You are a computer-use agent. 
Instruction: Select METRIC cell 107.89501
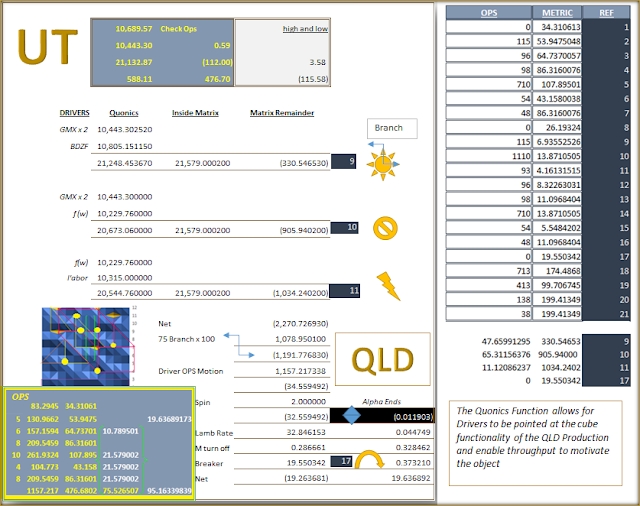(x=557, y=84)
